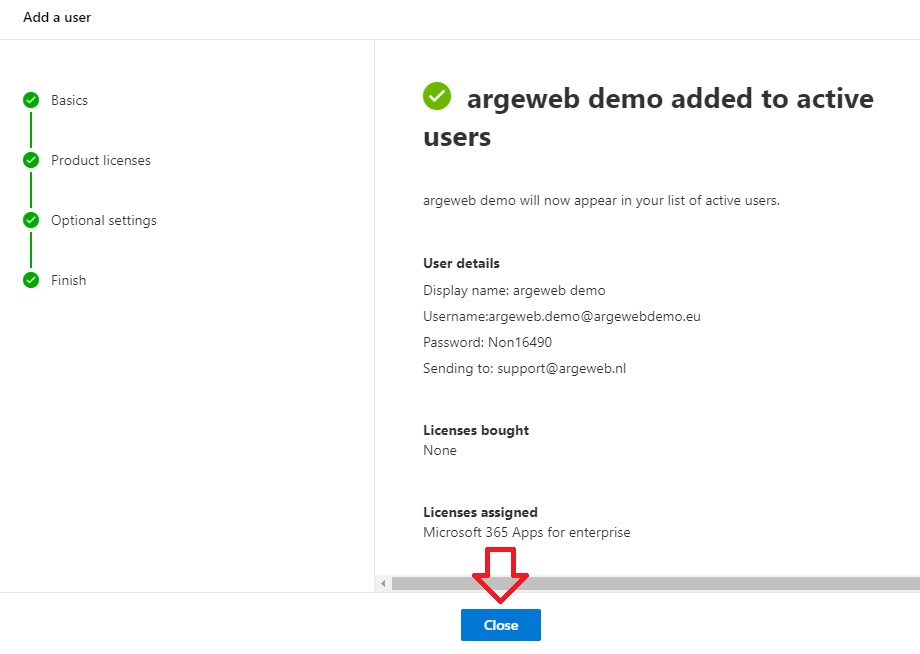920x654 pixels.
Task: Click the Display name argeweb demo line
Action: (x=514, y=290)
